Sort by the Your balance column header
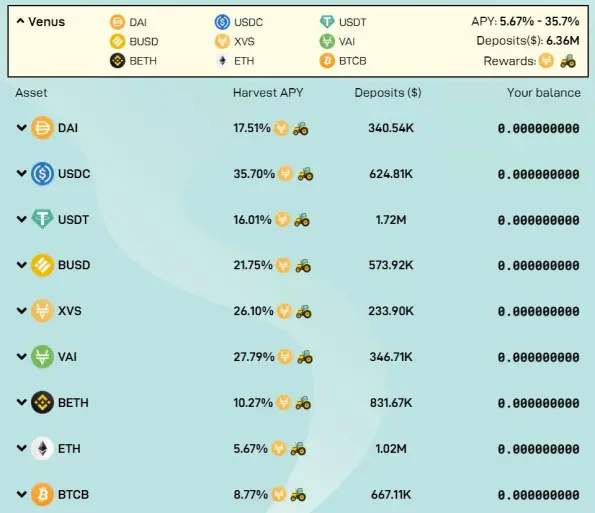 [543, 93]
